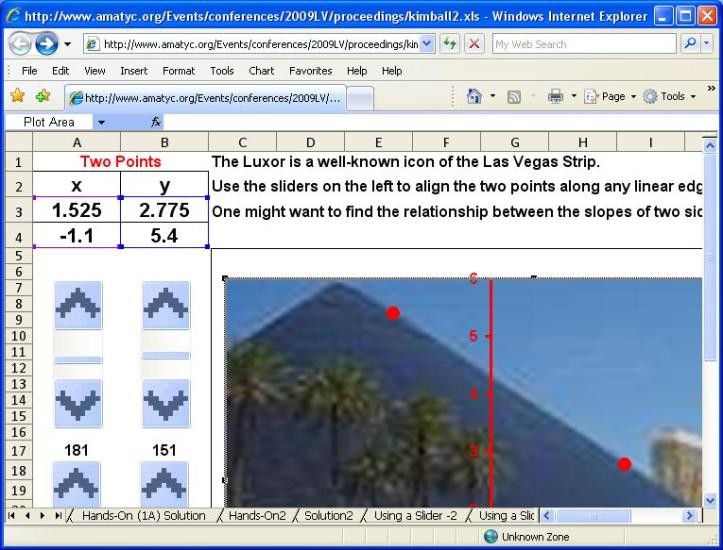Open the Insert menu
This screenshot has height=550, width=723.
(134, 71)
